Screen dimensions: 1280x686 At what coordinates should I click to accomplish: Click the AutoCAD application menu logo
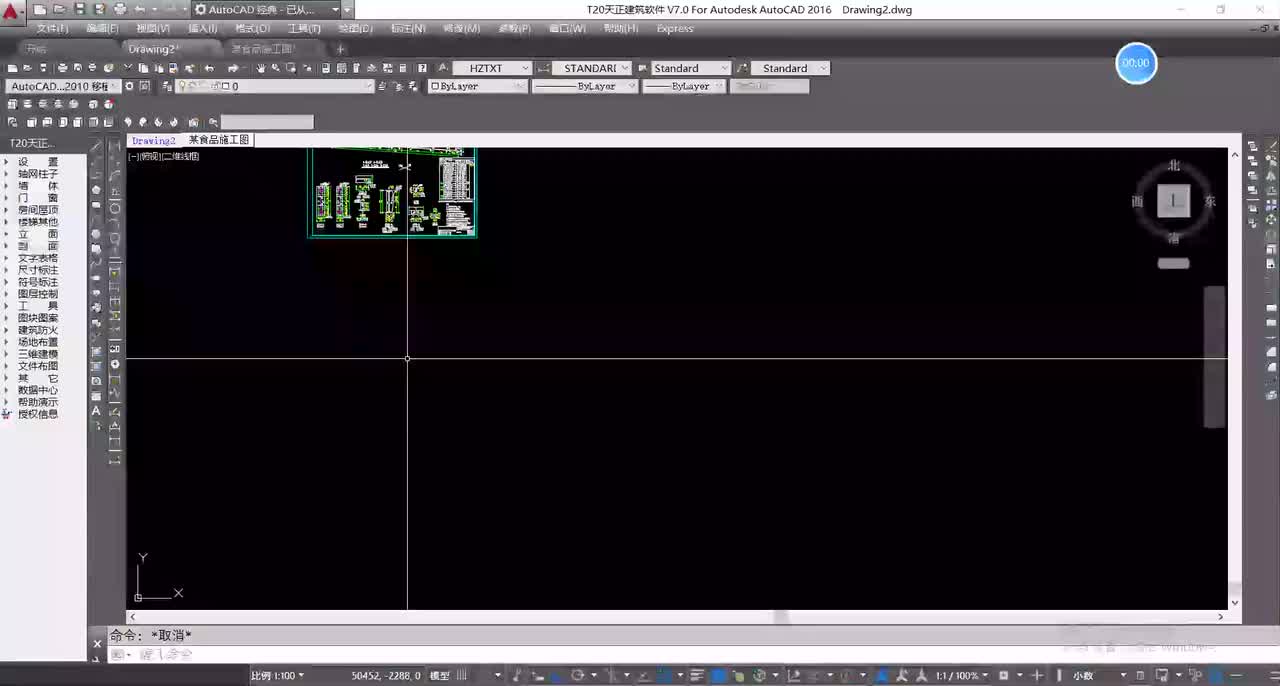(x=10, y=11)
